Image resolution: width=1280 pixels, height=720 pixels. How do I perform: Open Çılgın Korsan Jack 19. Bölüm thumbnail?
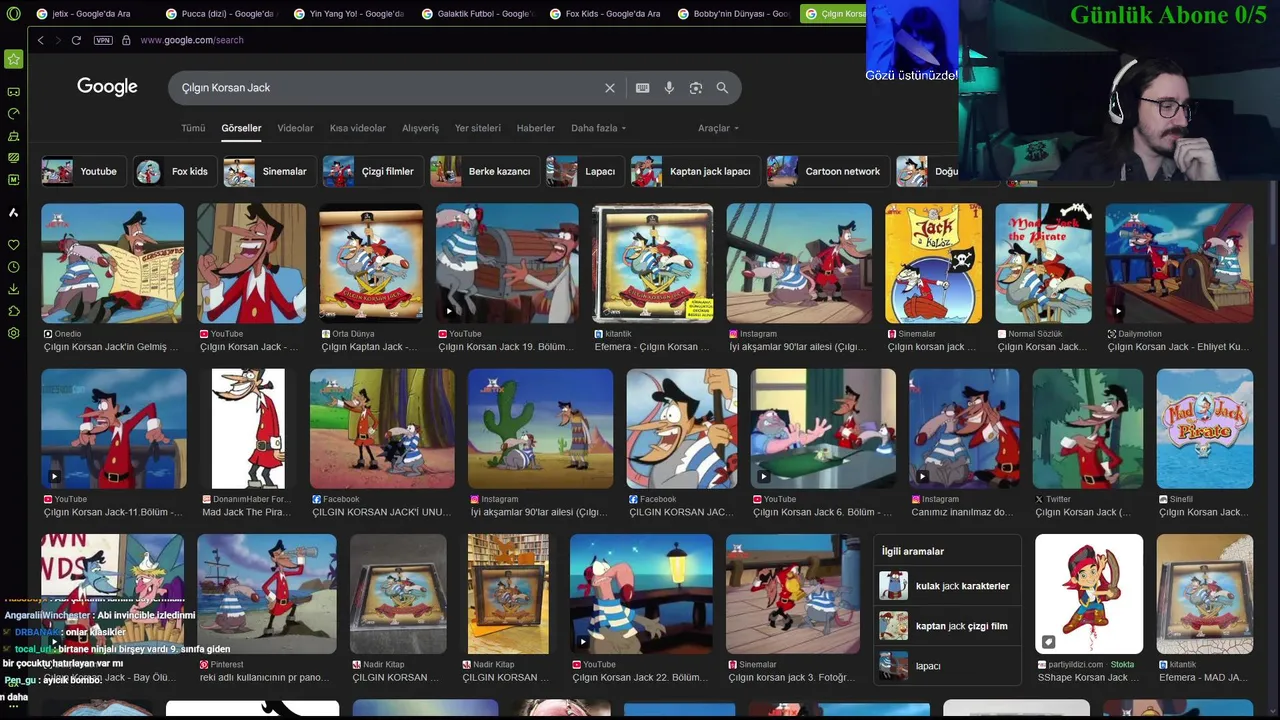point(507,263)
